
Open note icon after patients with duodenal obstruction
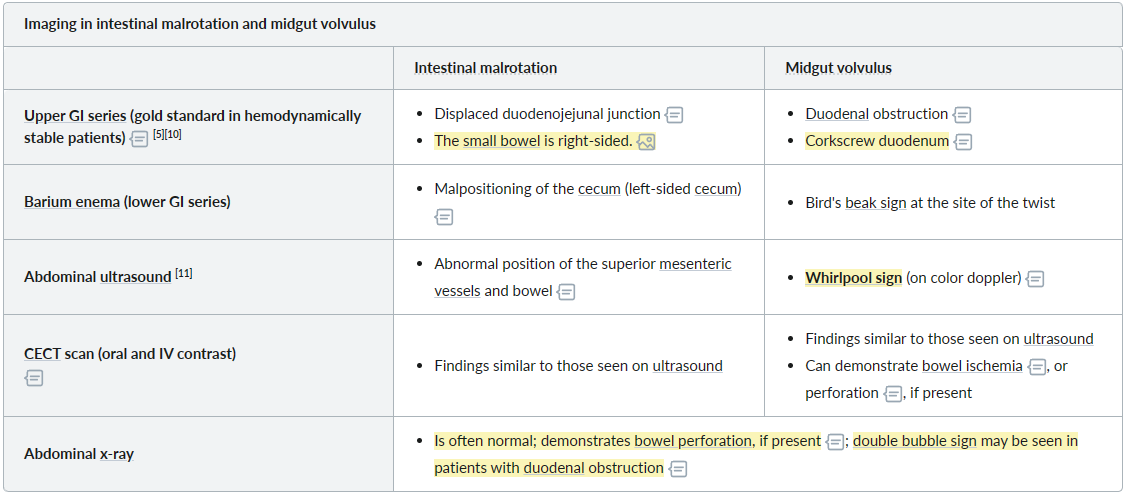[678, 469]
